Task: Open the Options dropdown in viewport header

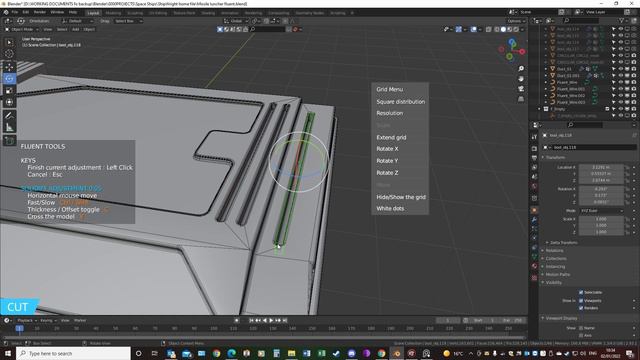Action: point(516,21)
